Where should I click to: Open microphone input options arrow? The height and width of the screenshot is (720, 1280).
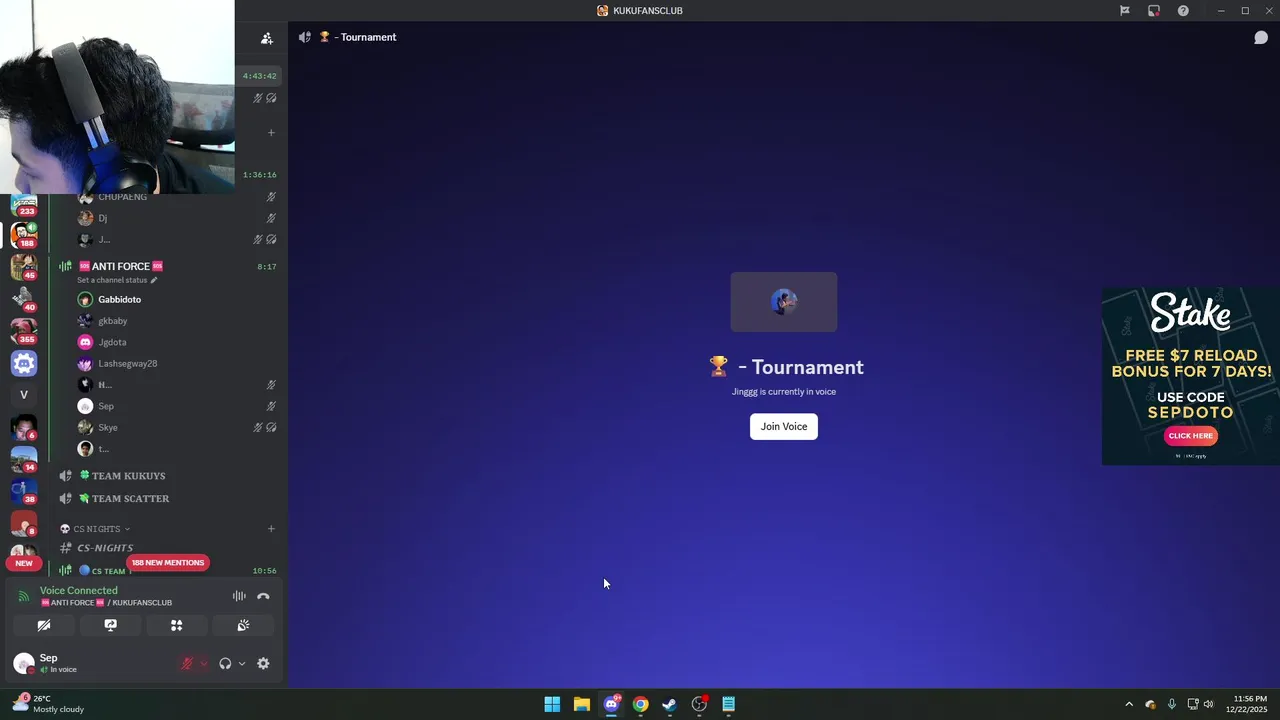204,663
